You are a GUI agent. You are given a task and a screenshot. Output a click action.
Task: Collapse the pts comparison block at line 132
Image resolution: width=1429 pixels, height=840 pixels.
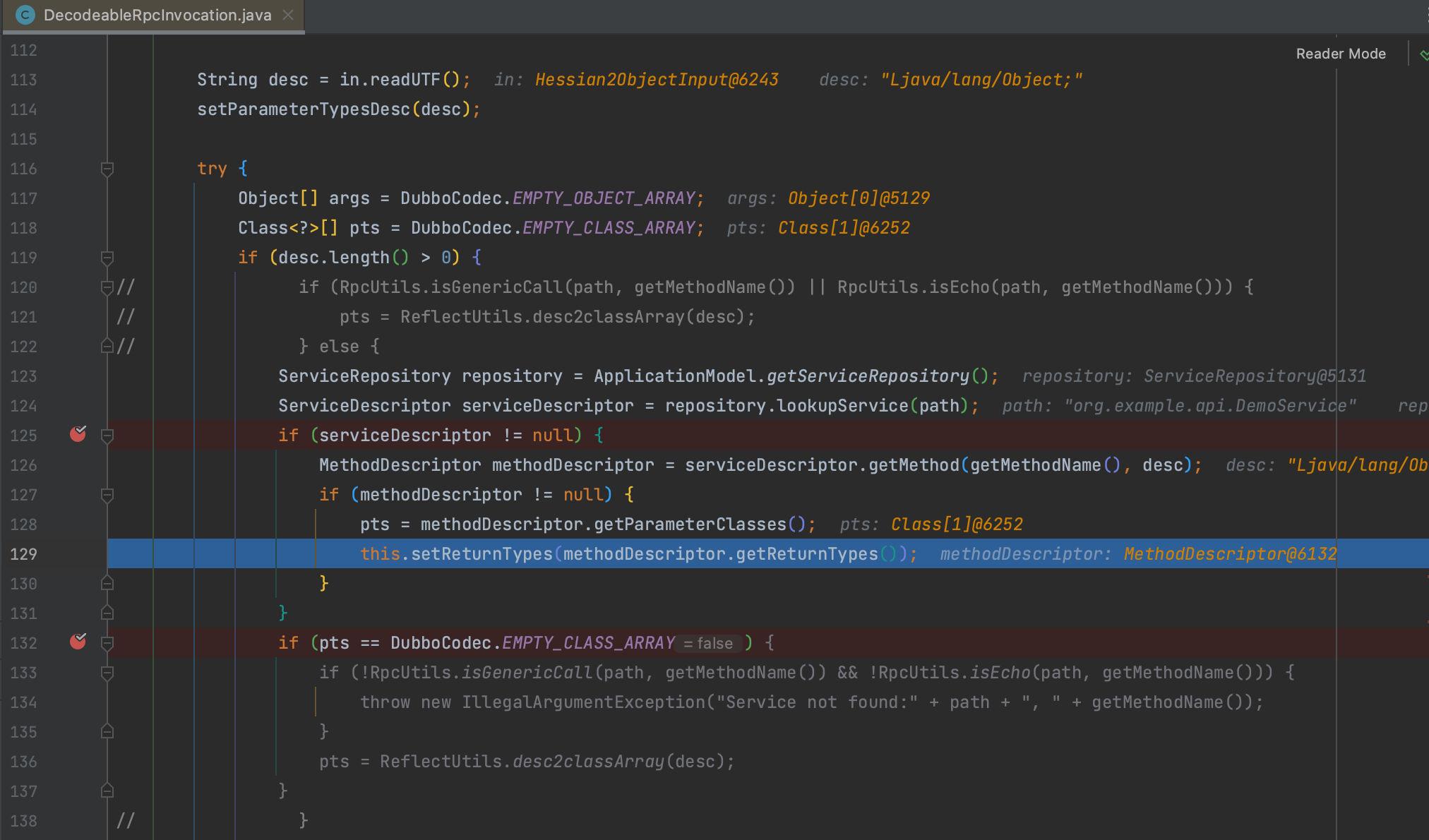coord(107,643)
